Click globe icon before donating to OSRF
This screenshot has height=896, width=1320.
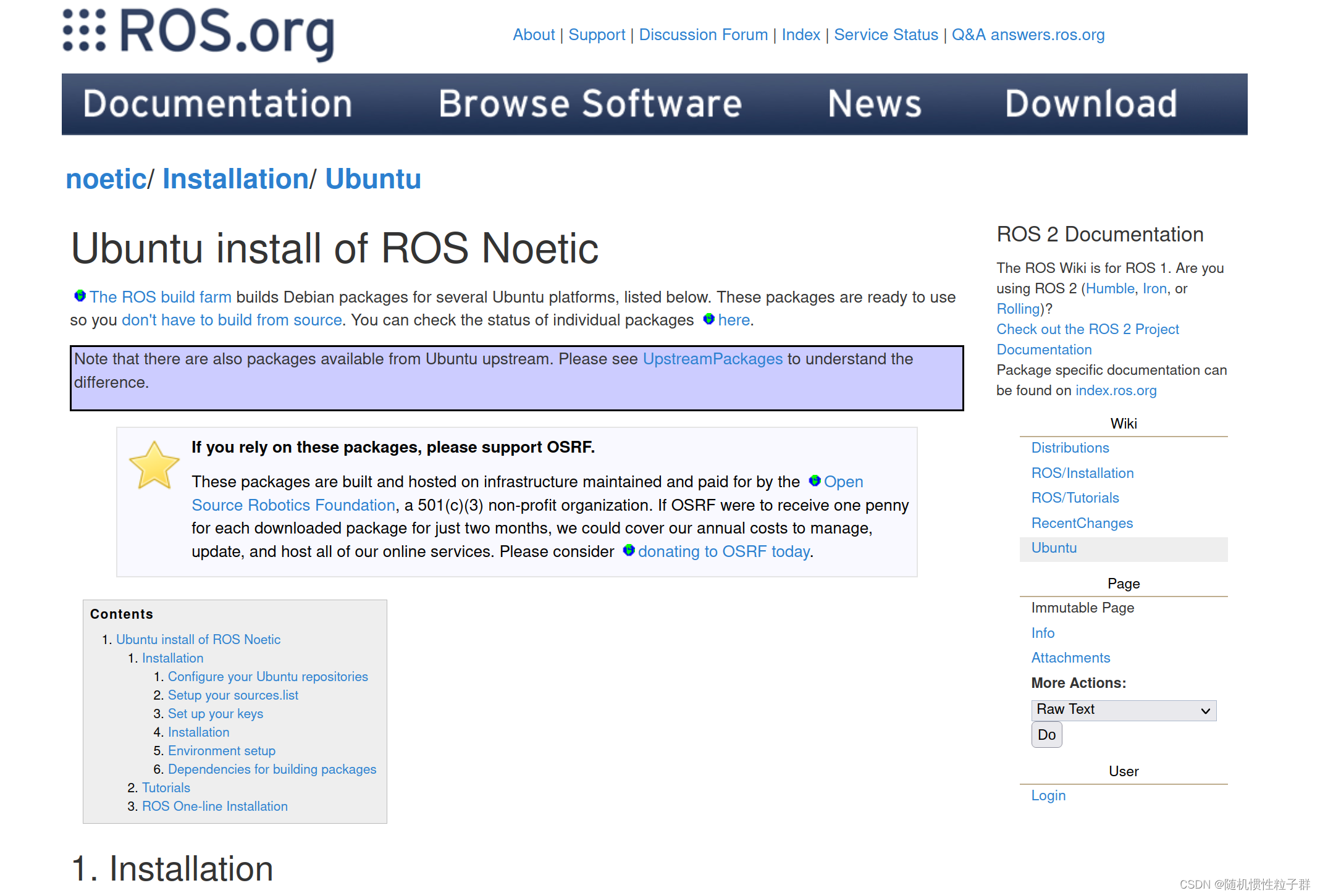[629, 551]
